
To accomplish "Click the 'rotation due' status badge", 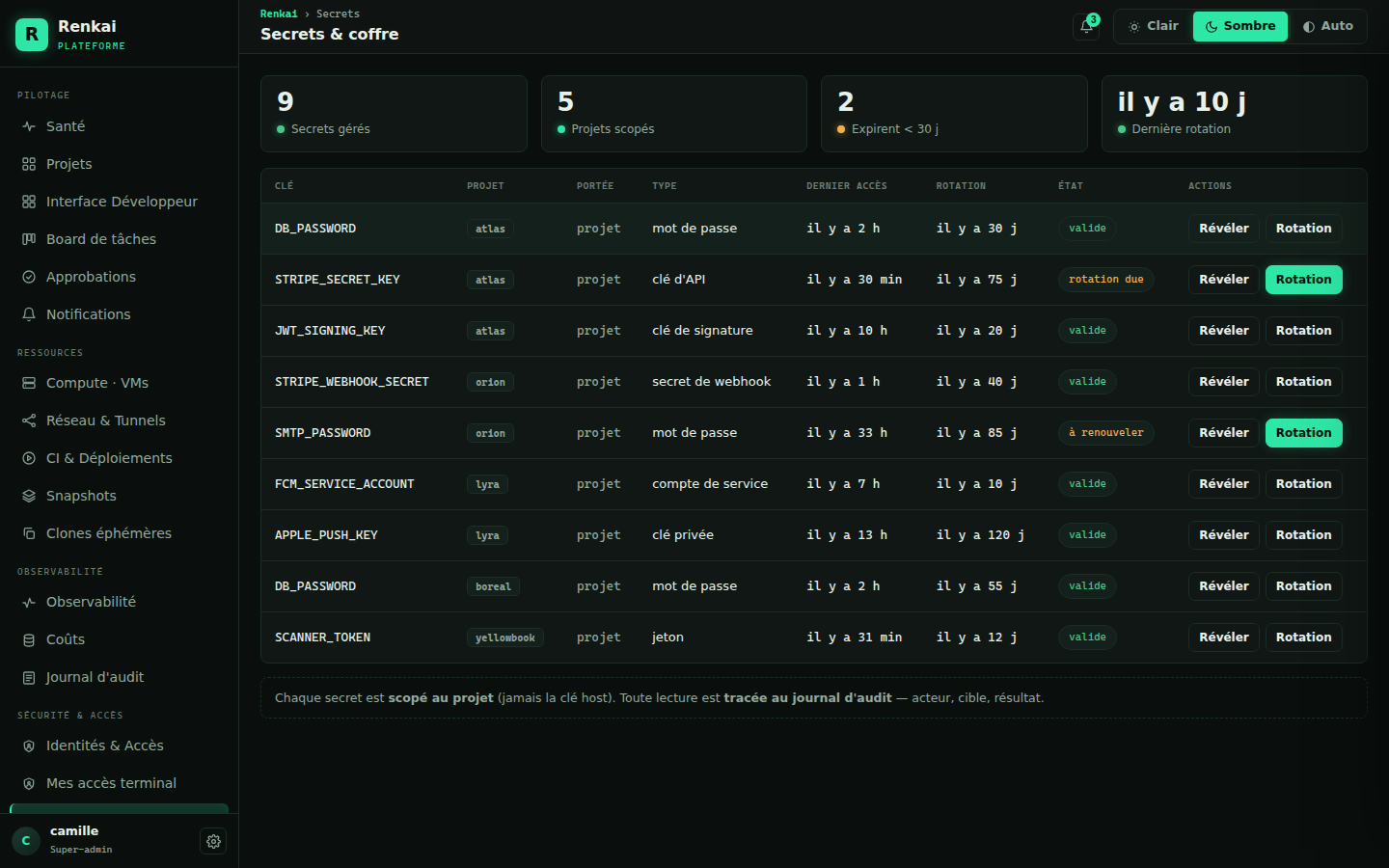I will [x=1105, y=280].
